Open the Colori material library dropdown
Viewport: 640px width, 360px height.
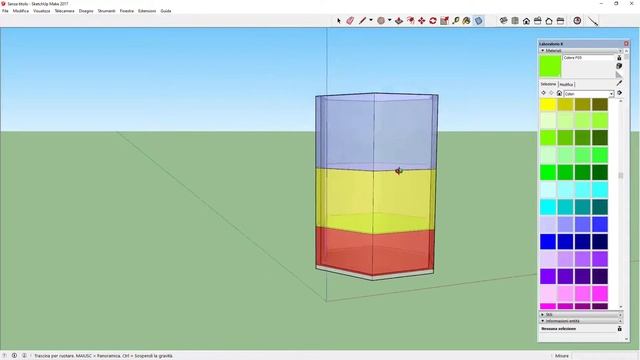coord(589,93)
